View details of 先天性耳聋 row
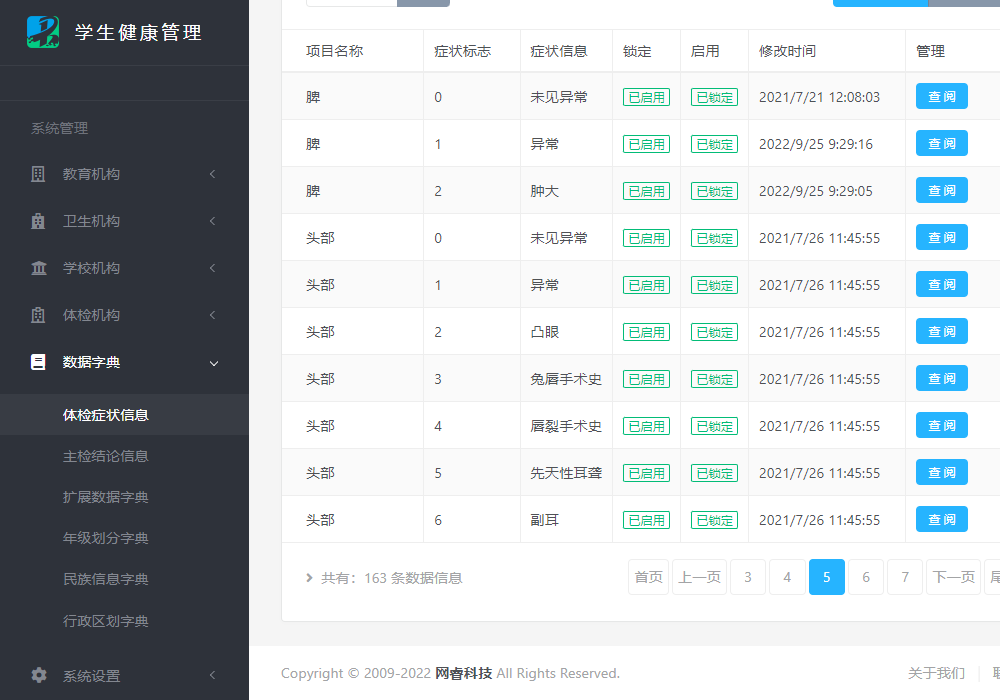 pos(941,472)
